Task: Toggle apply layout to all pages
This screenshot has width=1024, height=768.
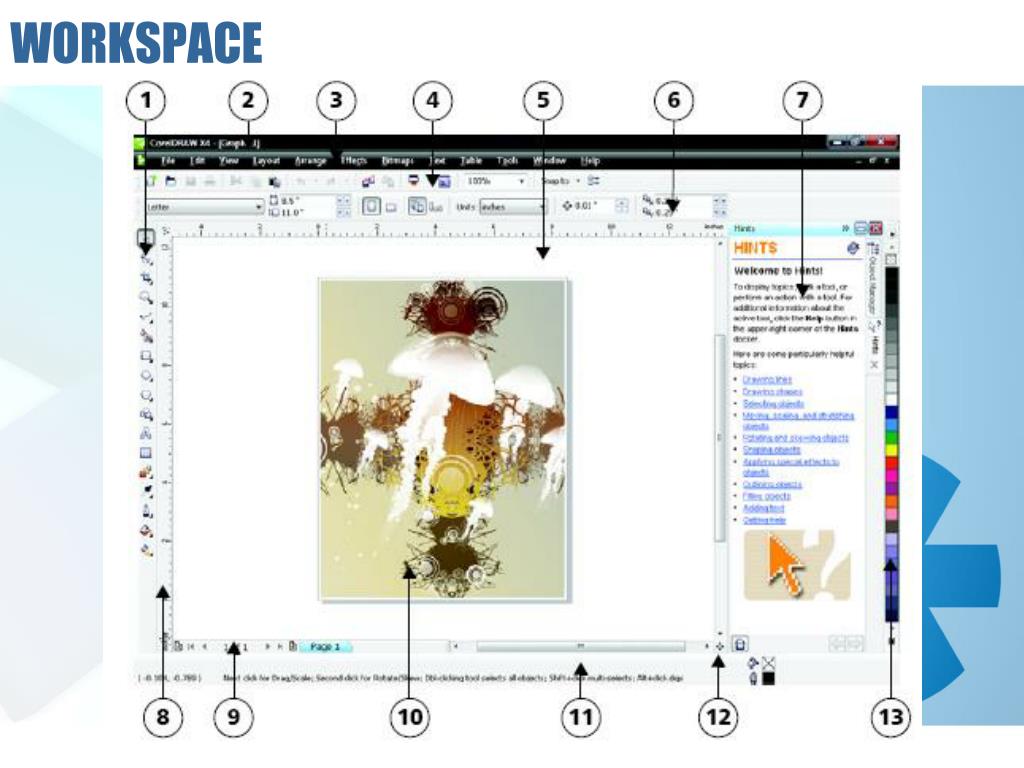Action: click(417, 206)
